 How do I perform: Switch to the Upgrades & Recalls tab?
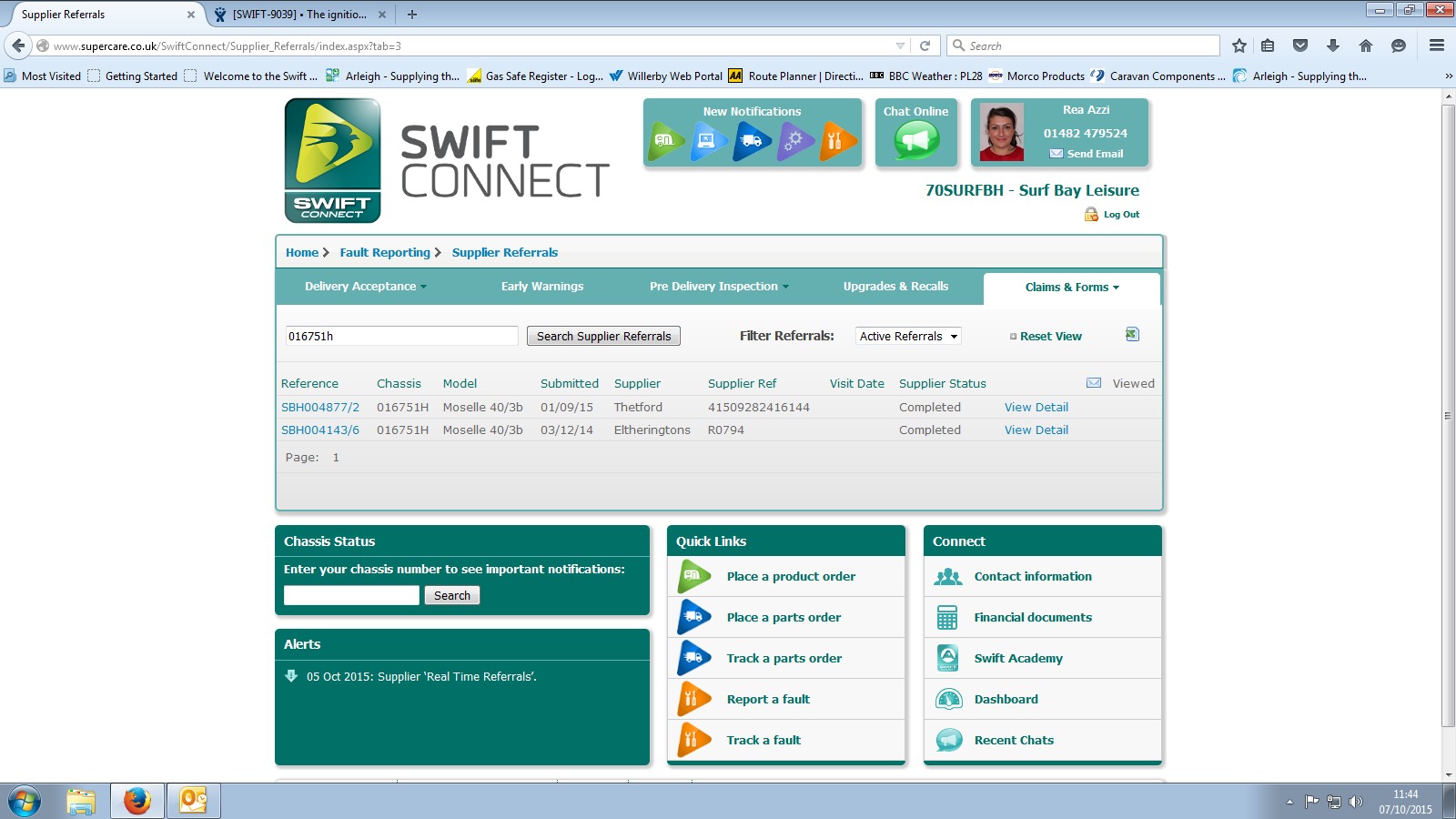(895, 286)
